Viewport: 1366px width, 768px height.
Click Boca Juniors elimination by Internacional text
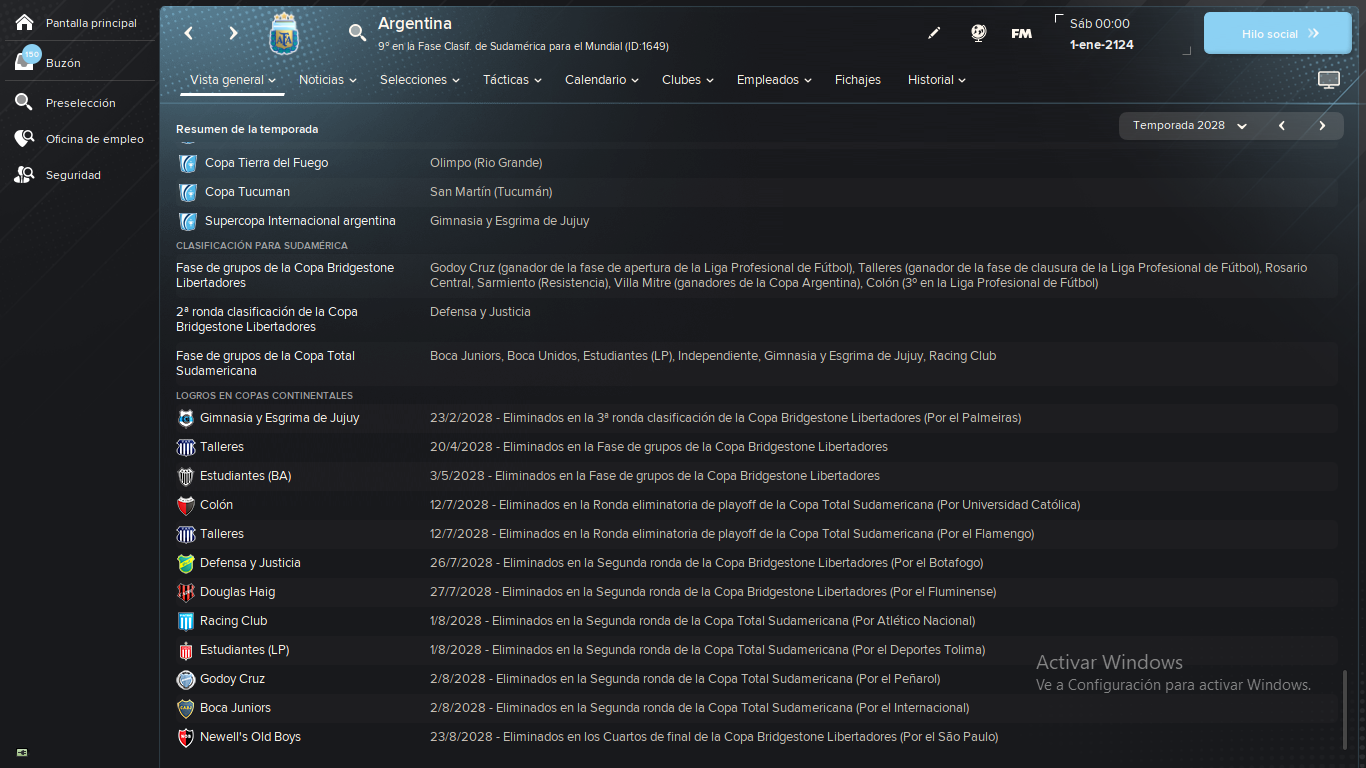700,708
